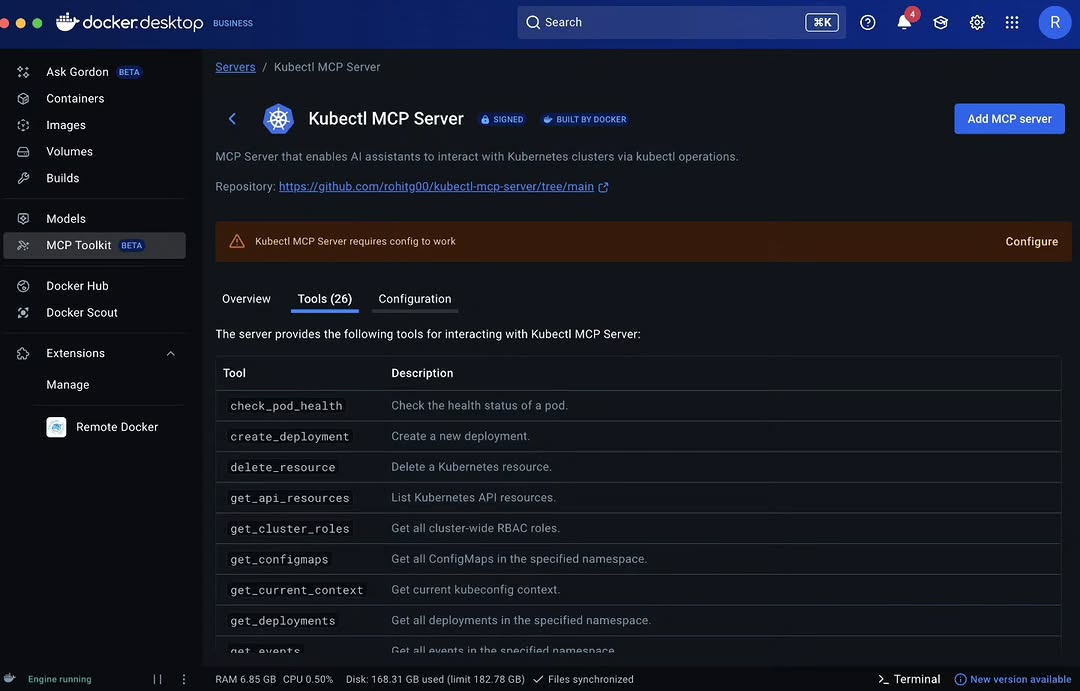Click the Engine running whale icon

pos(10,679)
